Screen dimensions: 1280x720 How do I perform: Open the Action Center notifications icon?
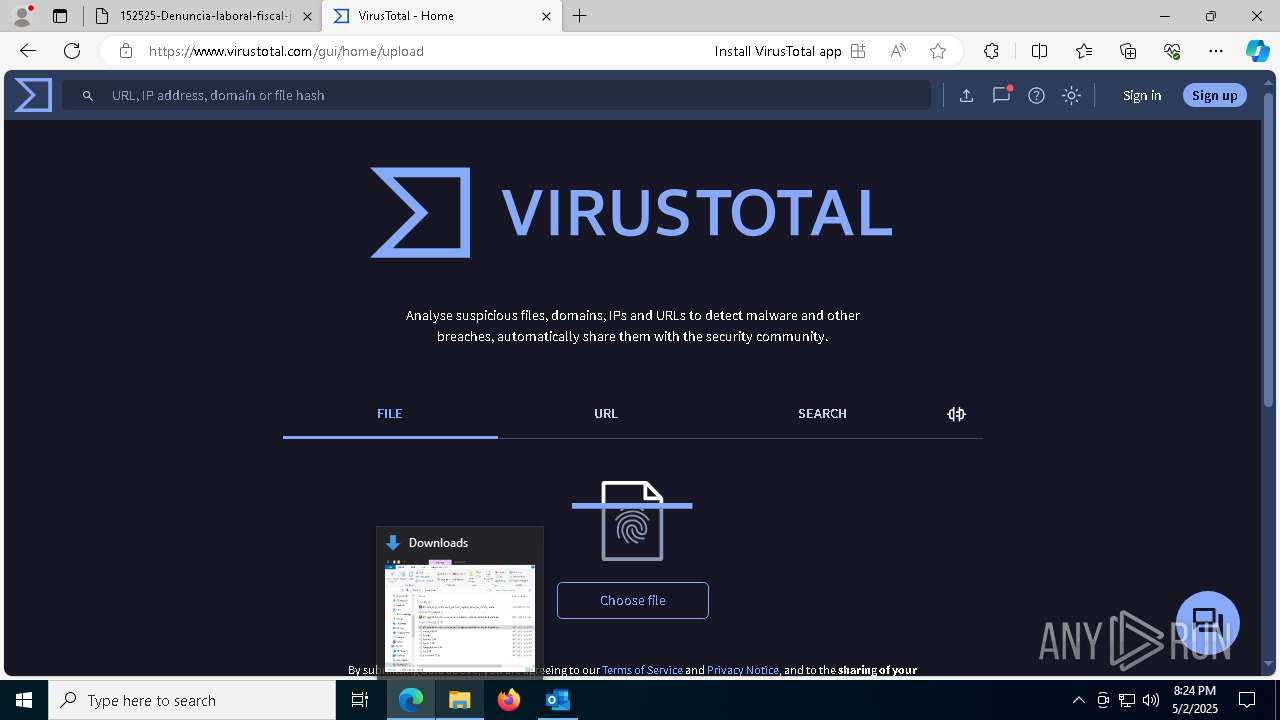point(1247,700)
